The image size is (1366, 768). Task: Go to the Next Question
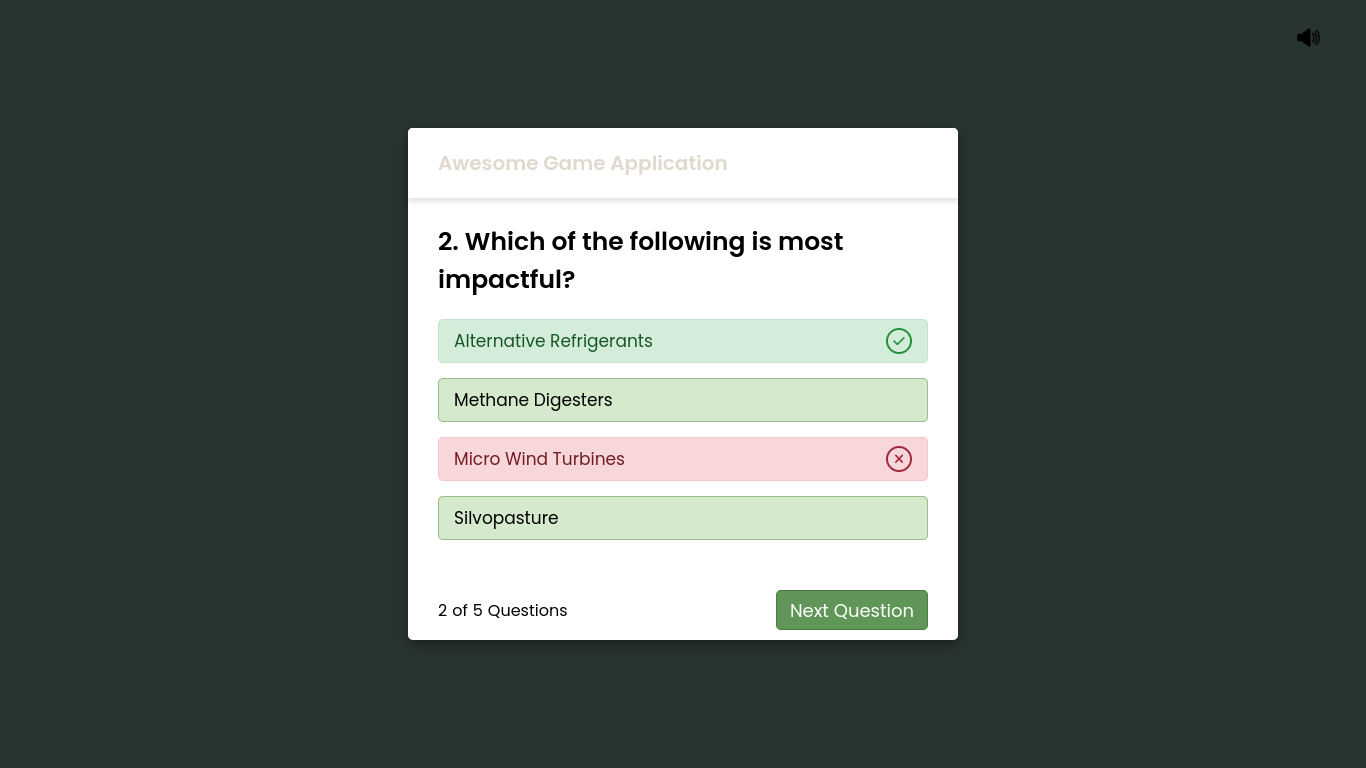click(852, 610)
